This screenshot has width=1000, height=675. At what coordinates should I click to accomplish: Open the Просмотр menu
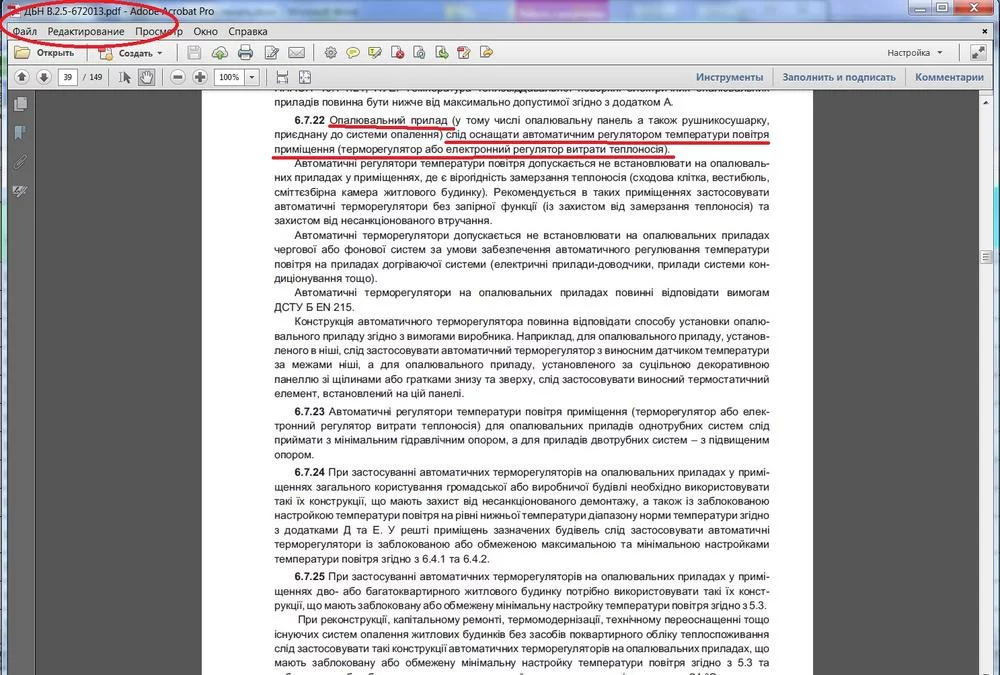pos(158,31)
